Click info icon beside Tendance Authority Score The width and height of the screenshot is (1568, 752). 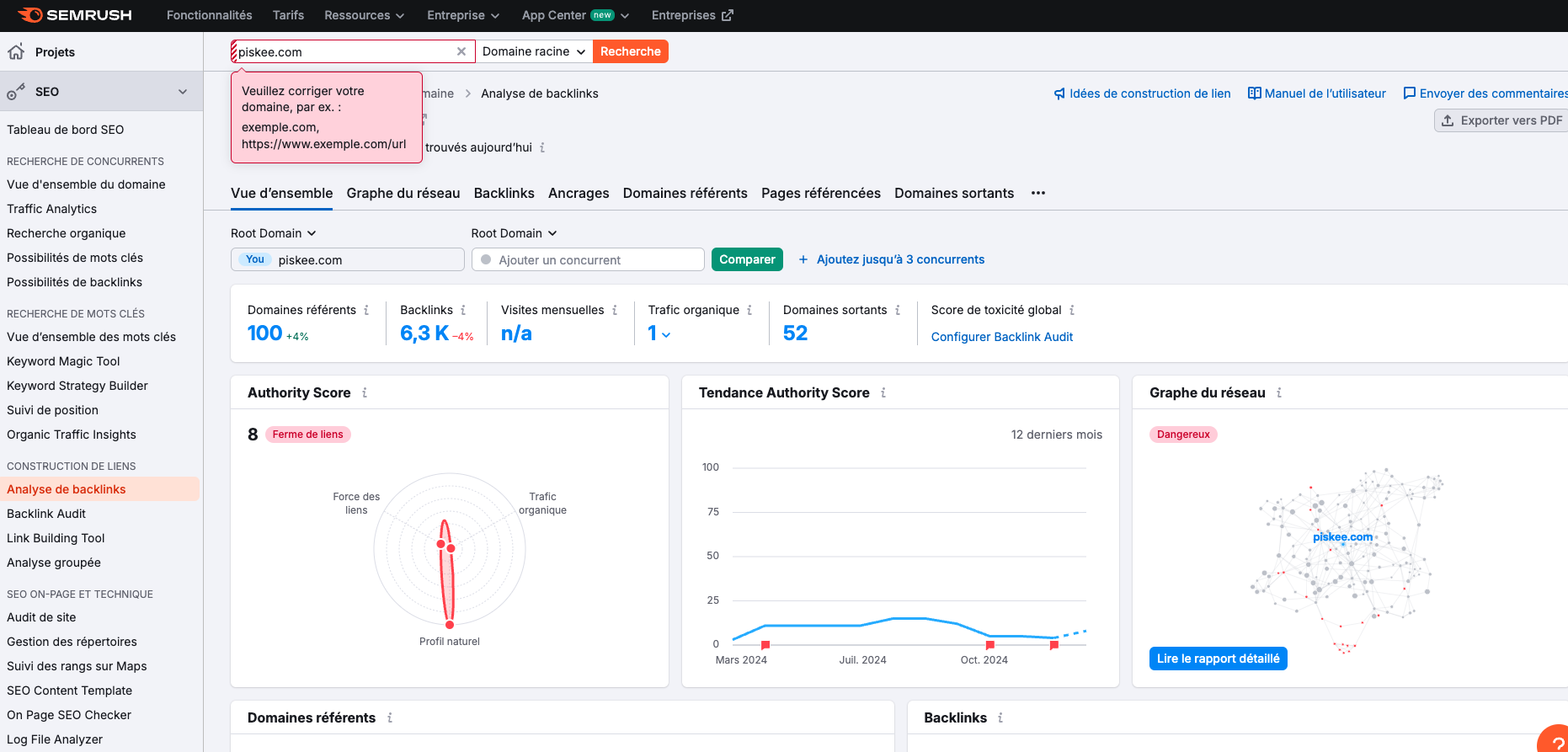[883, 392]
